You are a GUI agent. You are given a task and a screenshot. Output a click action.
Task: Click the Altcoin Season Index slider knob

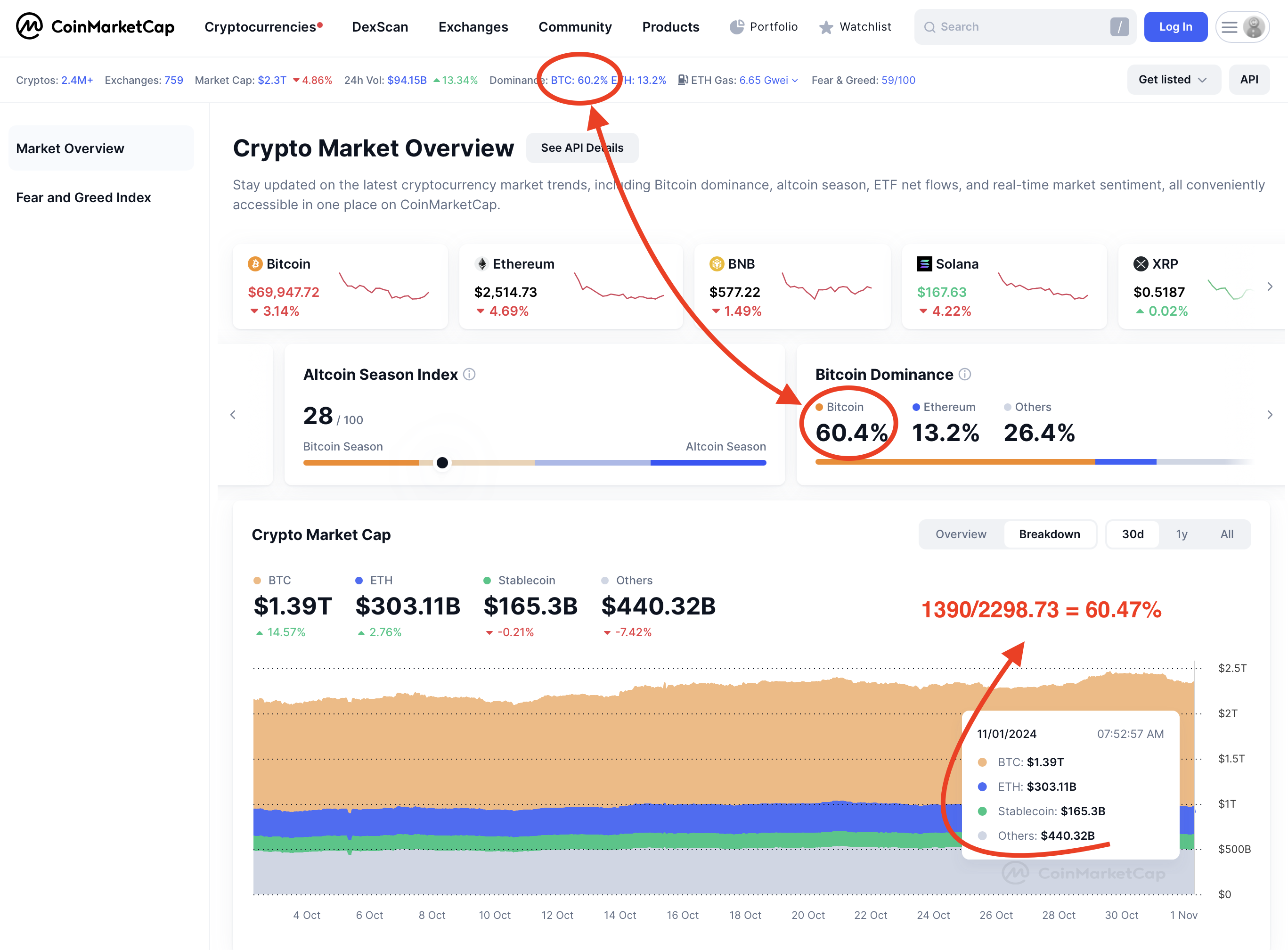coord(442,462)
